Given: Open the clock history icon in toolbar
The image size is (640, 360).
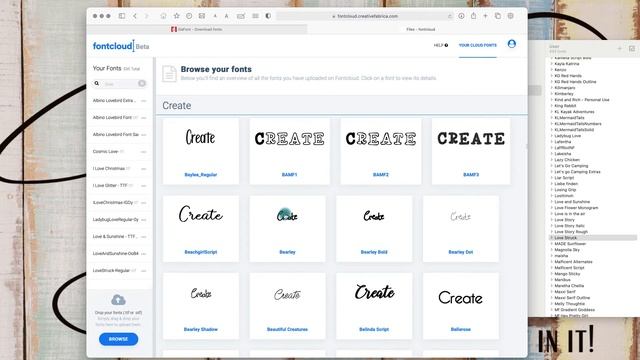Looking at the screenshot, I should pos(189,16).
